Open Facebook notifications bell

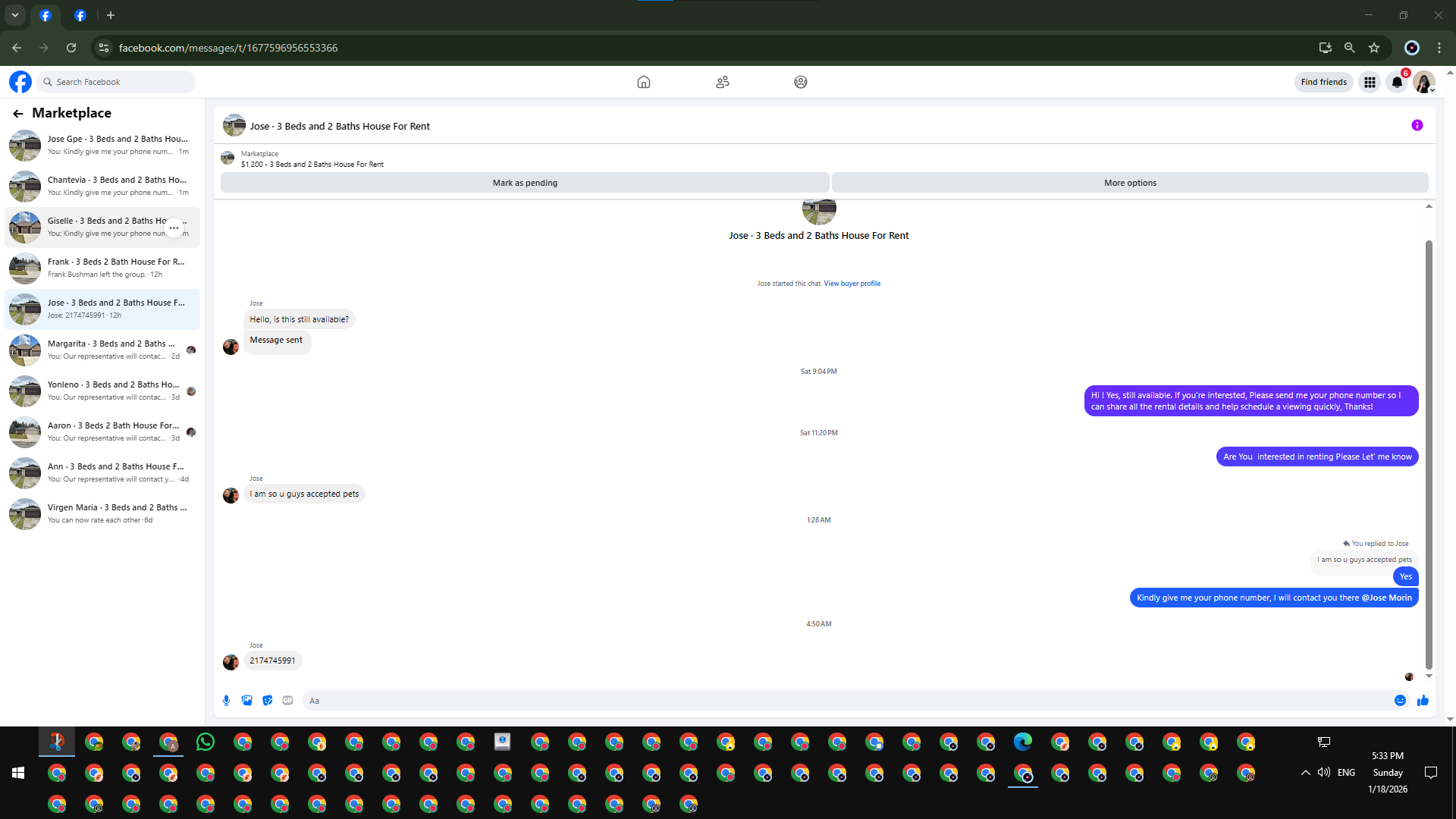(1397, 82)
